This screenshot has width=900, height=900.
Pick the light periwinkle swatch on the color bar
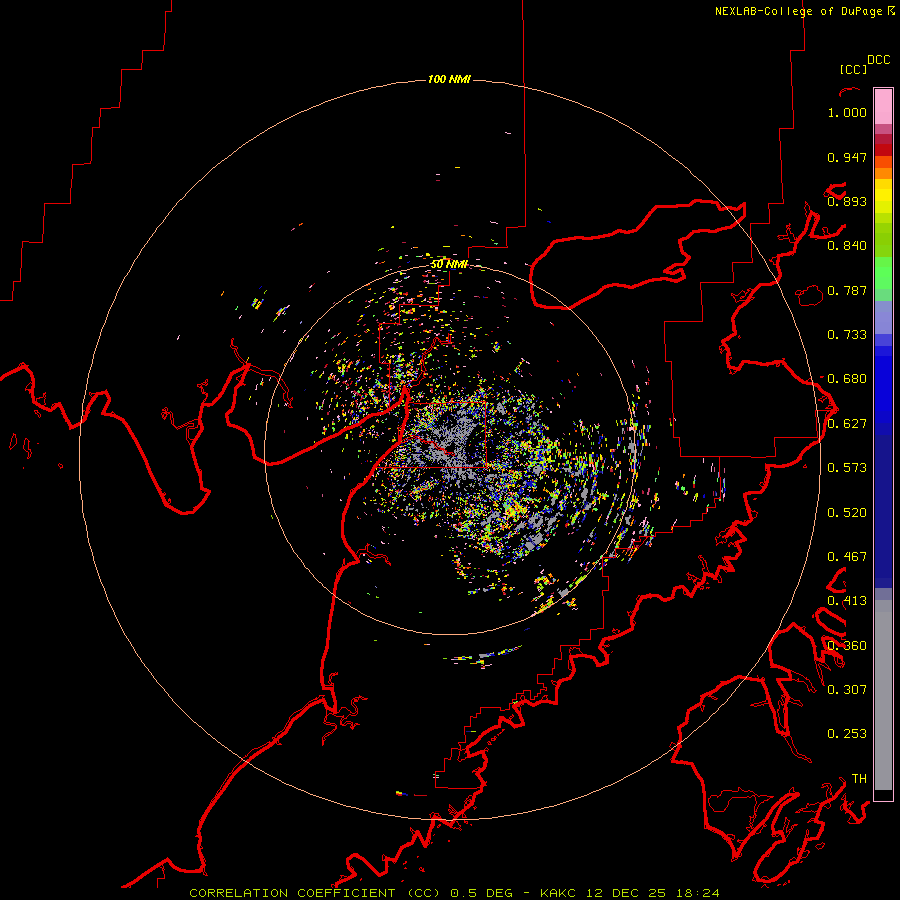coord(883,317)
